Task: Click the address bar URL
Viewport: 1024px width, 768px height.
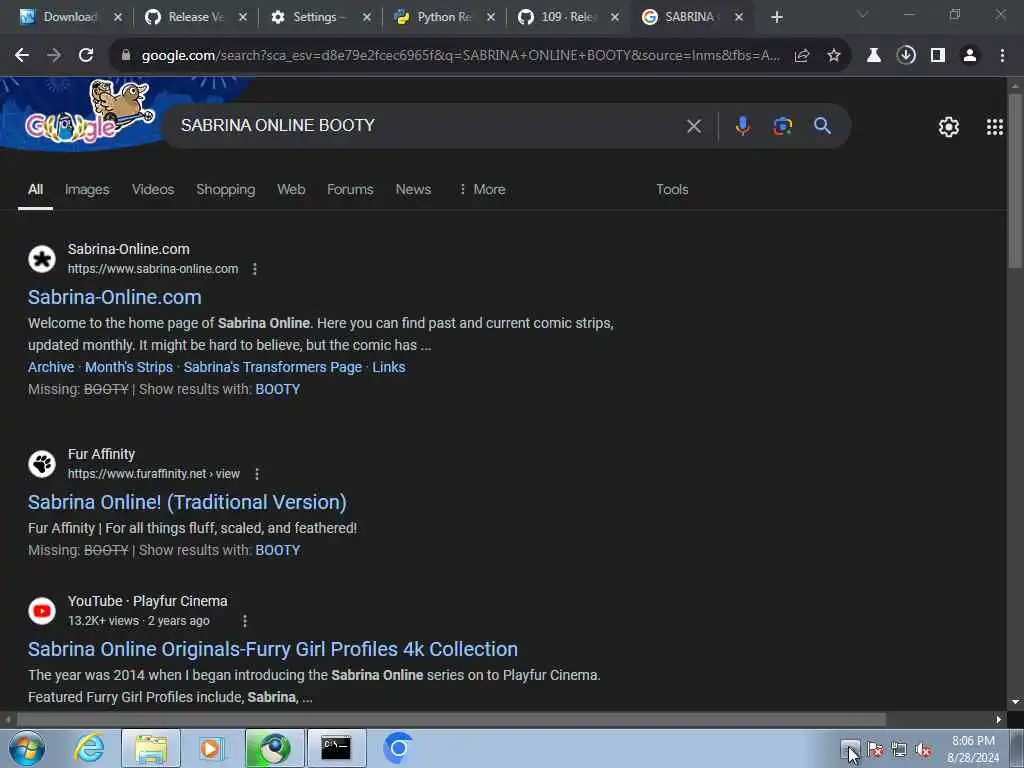Action: 460,56
